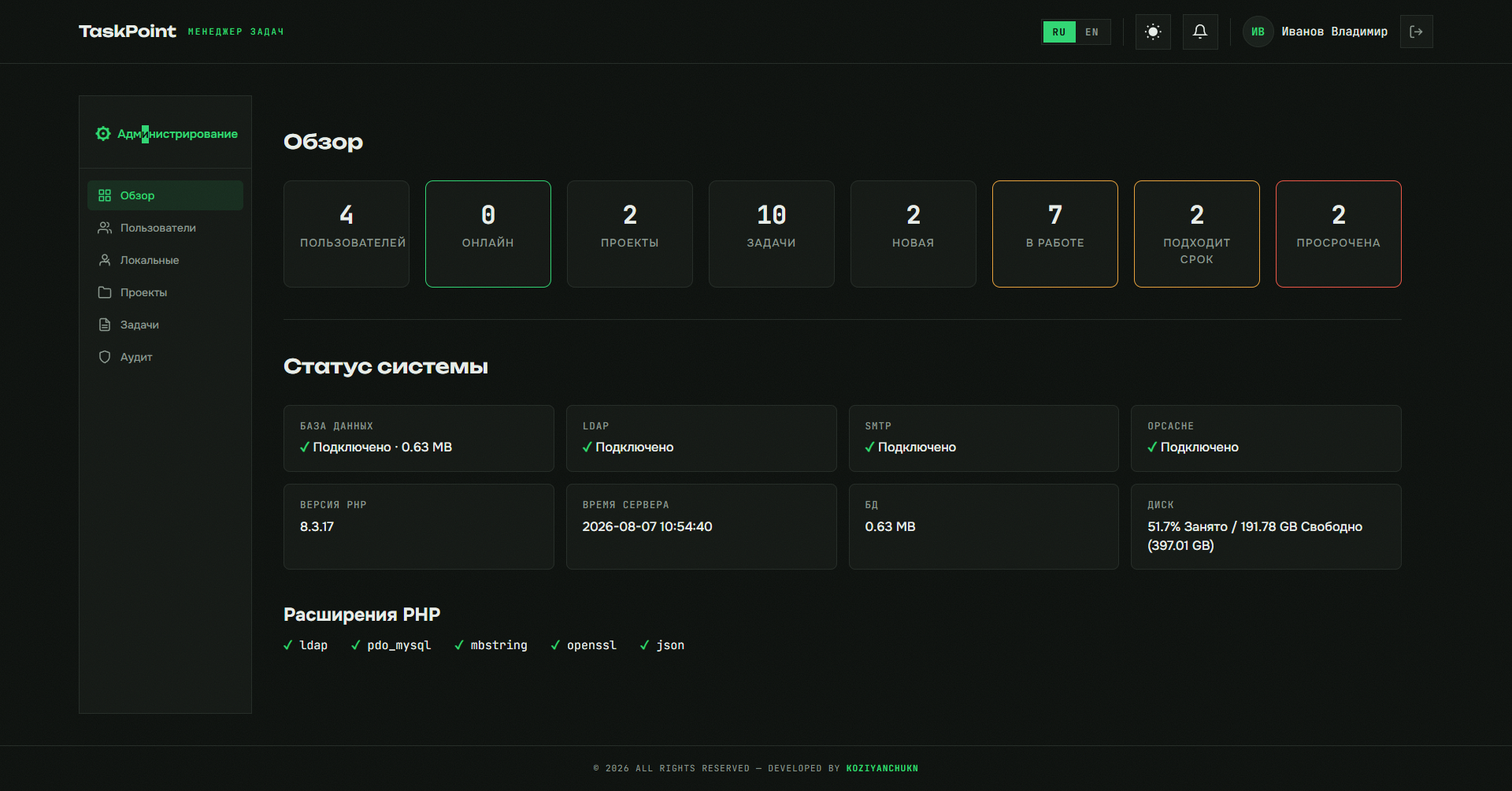The height and width of the screenshot is (791, 1512).
Task: Open the KOZIYANCHUKN developer link
Action: point(882,768)
